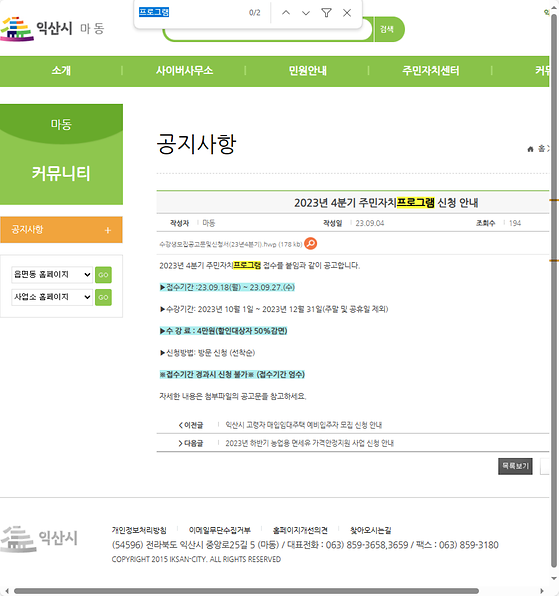
Task: Click the post title 2023년 4분기 주민자치프로그램
Action: [386, 203]
